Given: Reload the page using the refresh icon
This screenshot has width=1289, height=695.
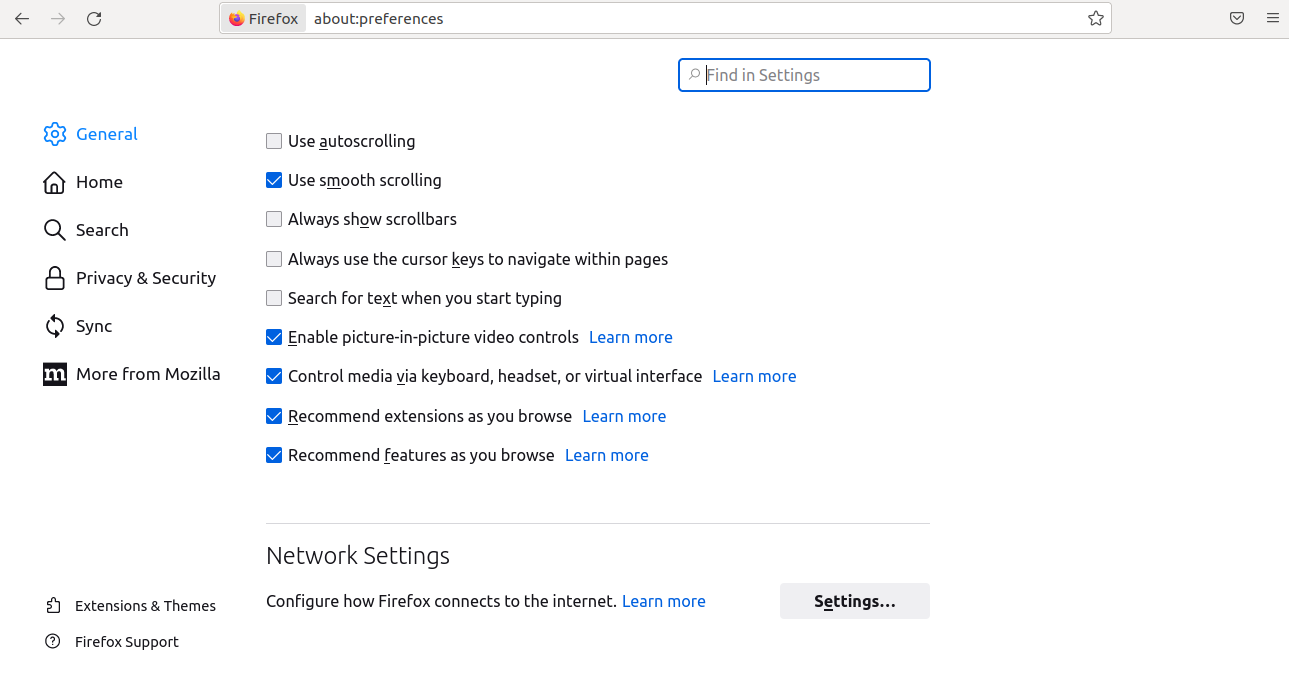Looking at the screenshot, I should click(x=94, y=17).
